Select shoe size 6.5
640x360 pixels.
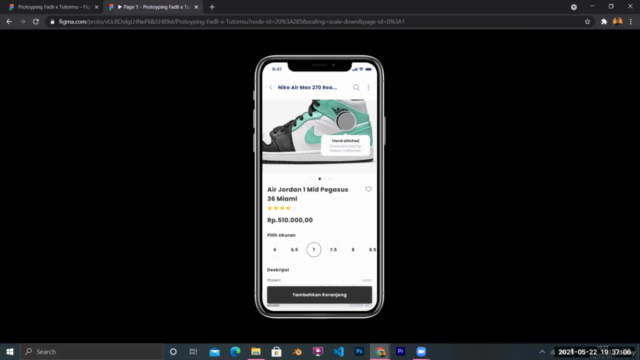[x=294, y=249]
